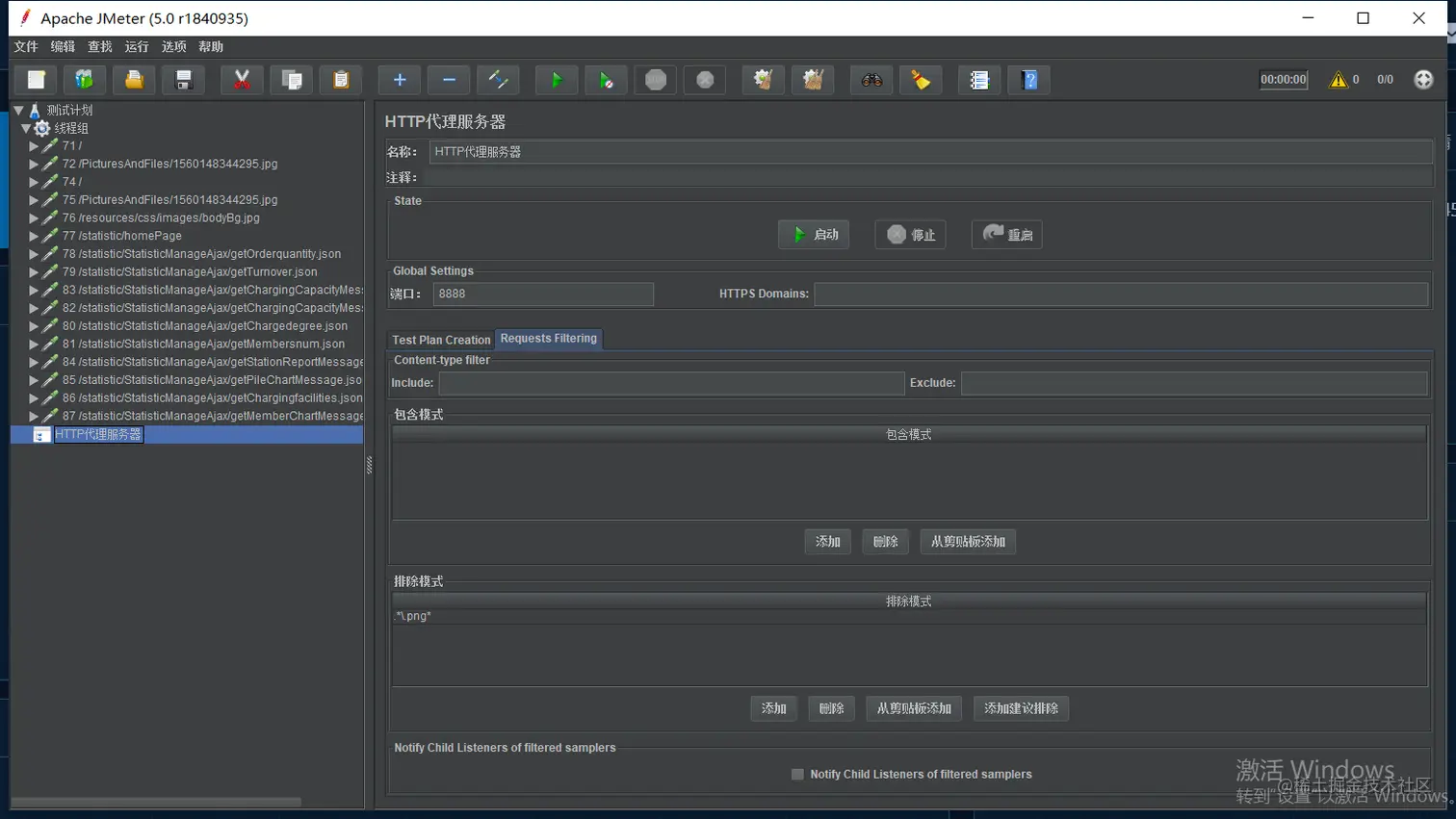Click the Search binoculars icon

coord(871,80)
